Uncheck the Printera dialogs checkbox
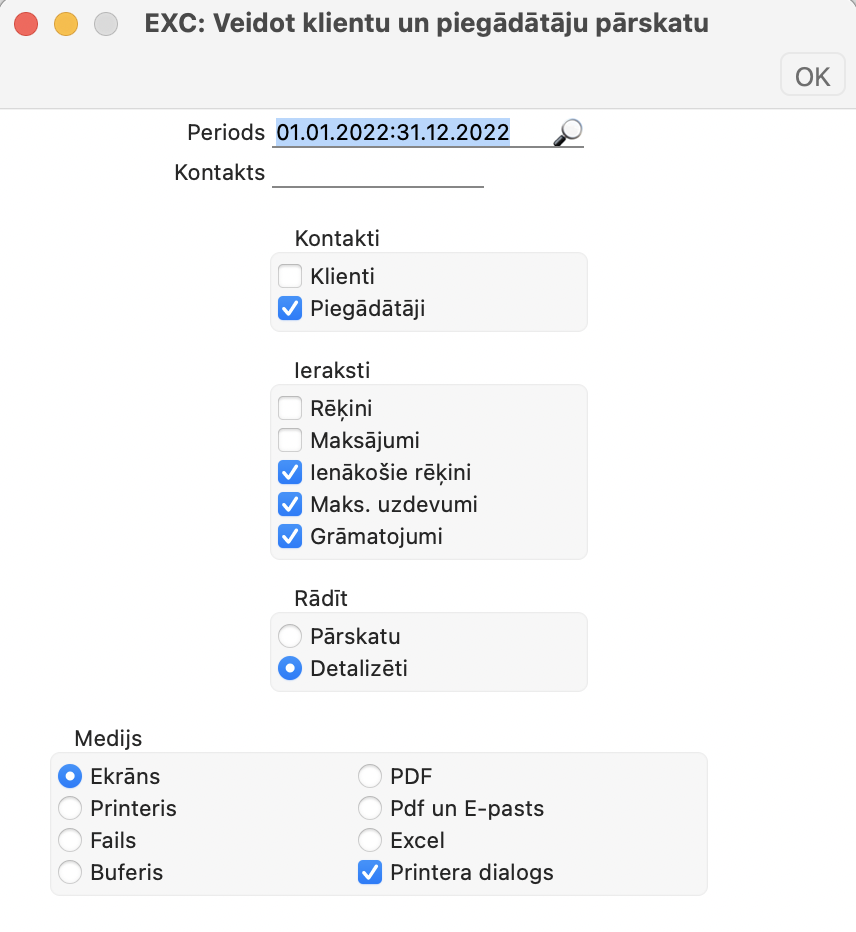Viewport: 856px width, 932px height. tap(370, 872)
